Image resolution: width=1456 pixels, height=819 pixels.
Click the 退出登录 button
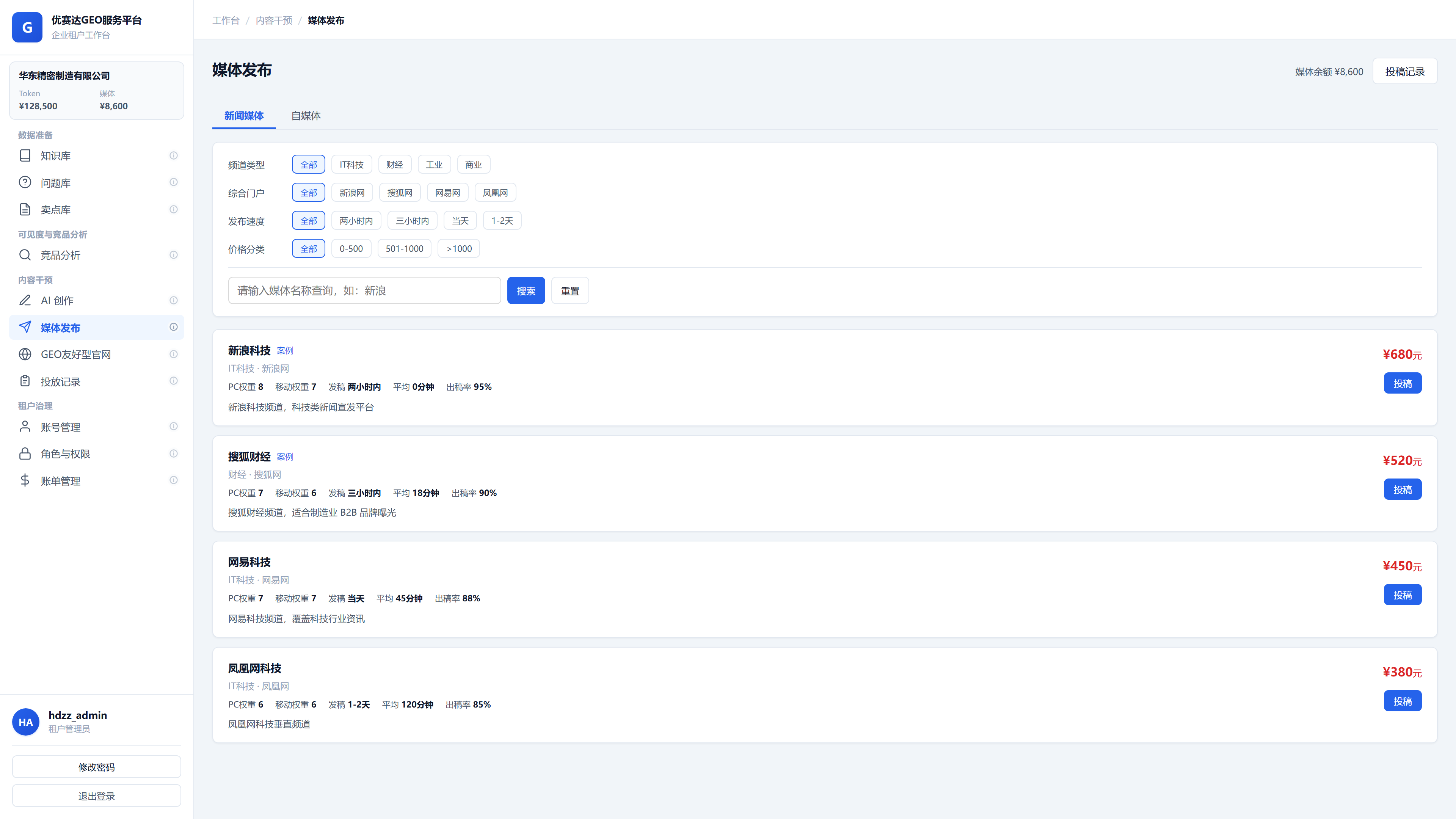[x=97, y=796]
